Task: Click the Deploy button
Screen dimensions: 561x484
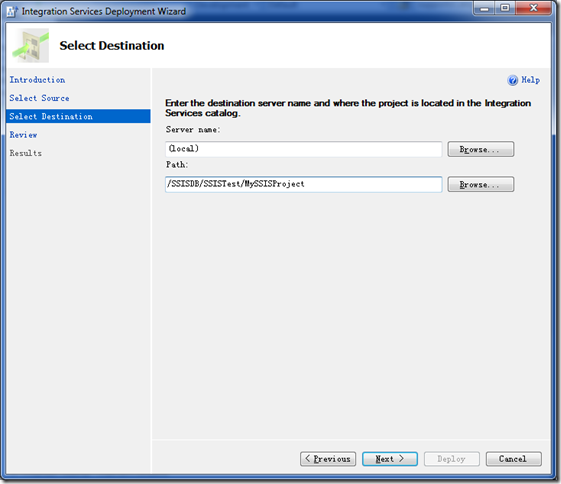Action: coord(452,459)
